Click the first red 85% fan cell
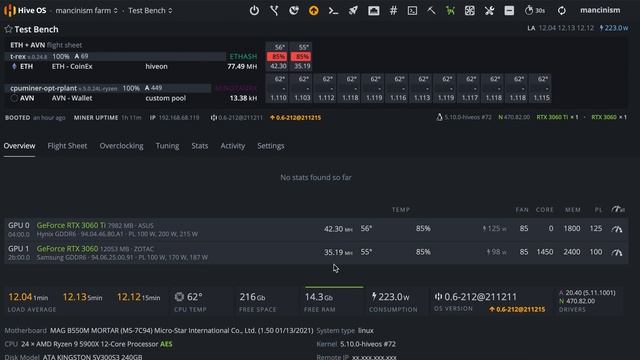Viewport: 640px width, 360px height. pos(277,56)
